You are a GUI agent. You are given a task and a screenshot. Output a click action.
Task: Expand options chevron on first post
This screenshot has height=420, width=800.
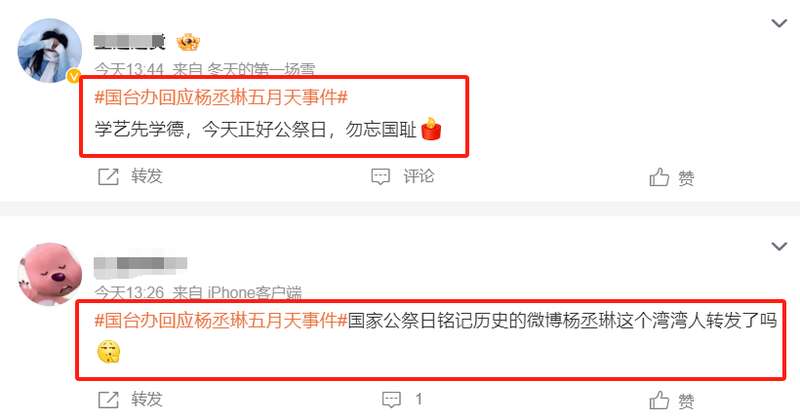(779, 23)
